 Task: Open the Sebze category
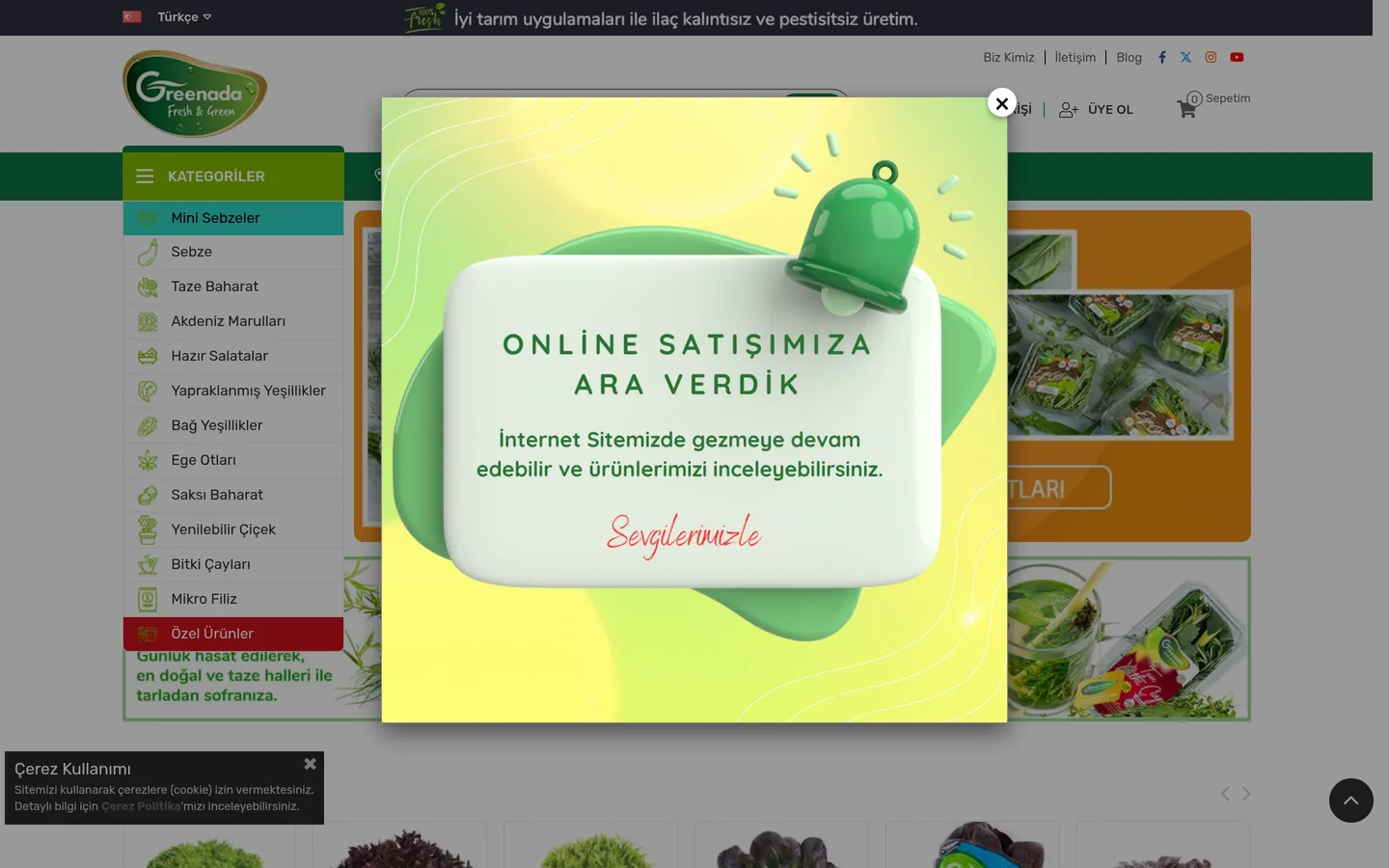tap(233, 252)
